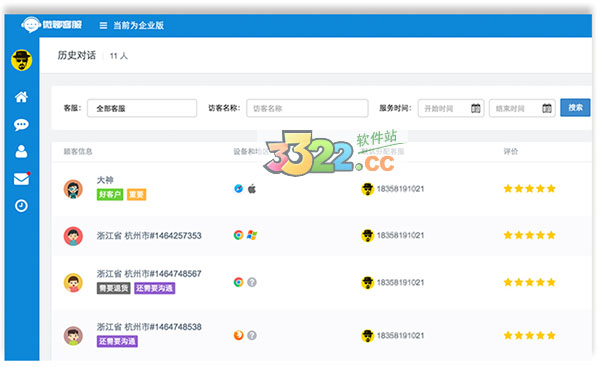Viewport: 600px width, 367px height.
Task: Open visitor 浙江省 杭州市#1464748538
Action: pyautogui.click(x=149, y=327)
